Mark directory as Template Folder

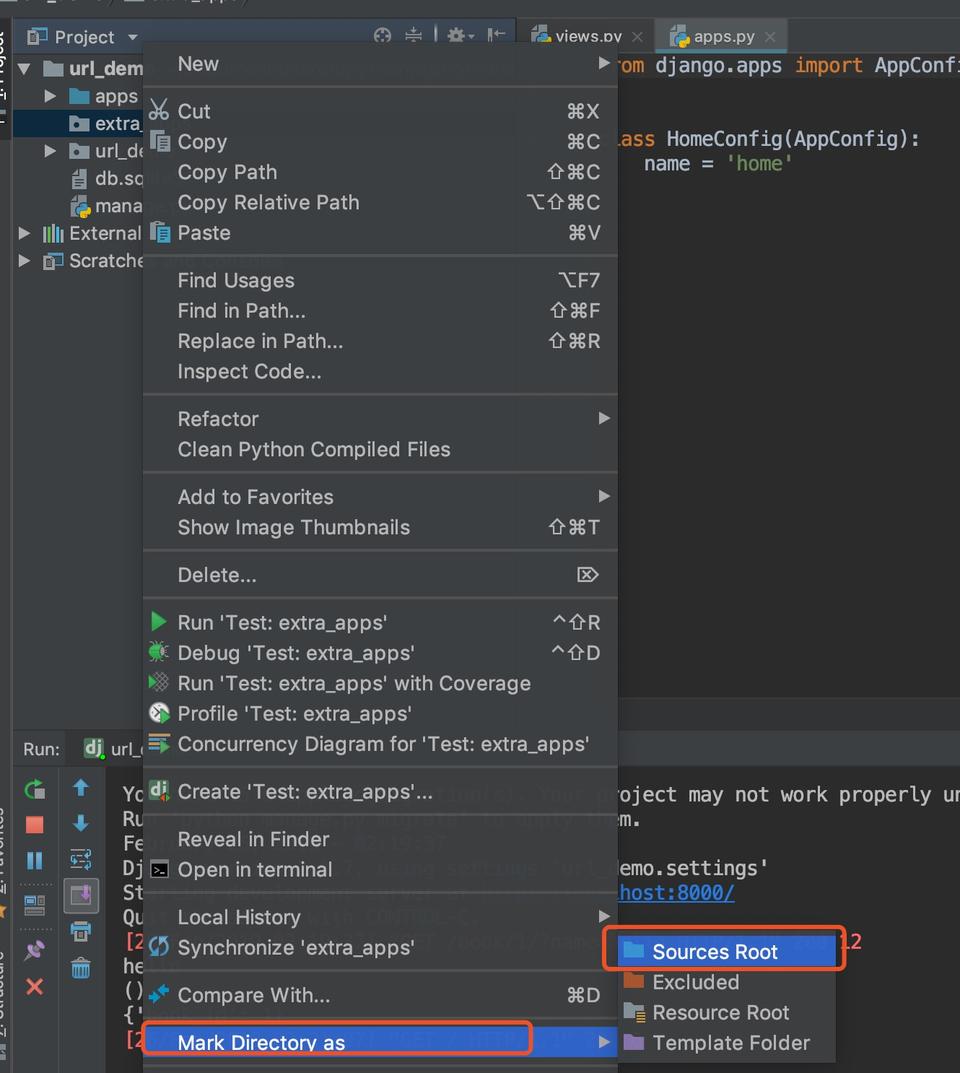727,1043
